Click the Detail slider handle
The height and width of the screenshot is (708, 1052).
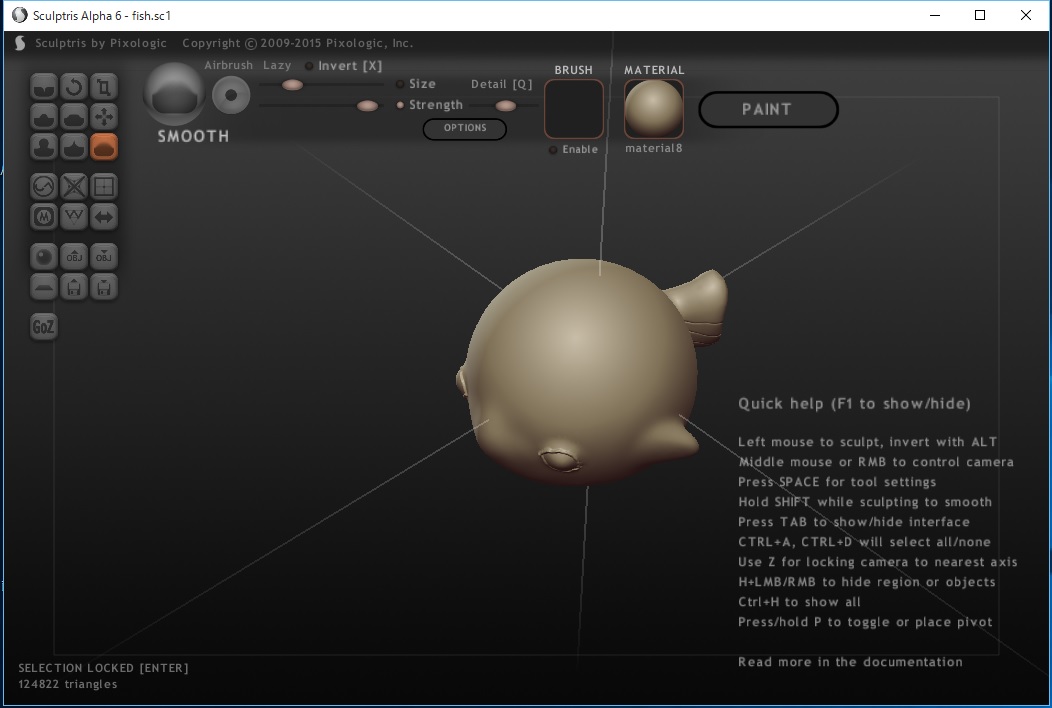point(506,105)
